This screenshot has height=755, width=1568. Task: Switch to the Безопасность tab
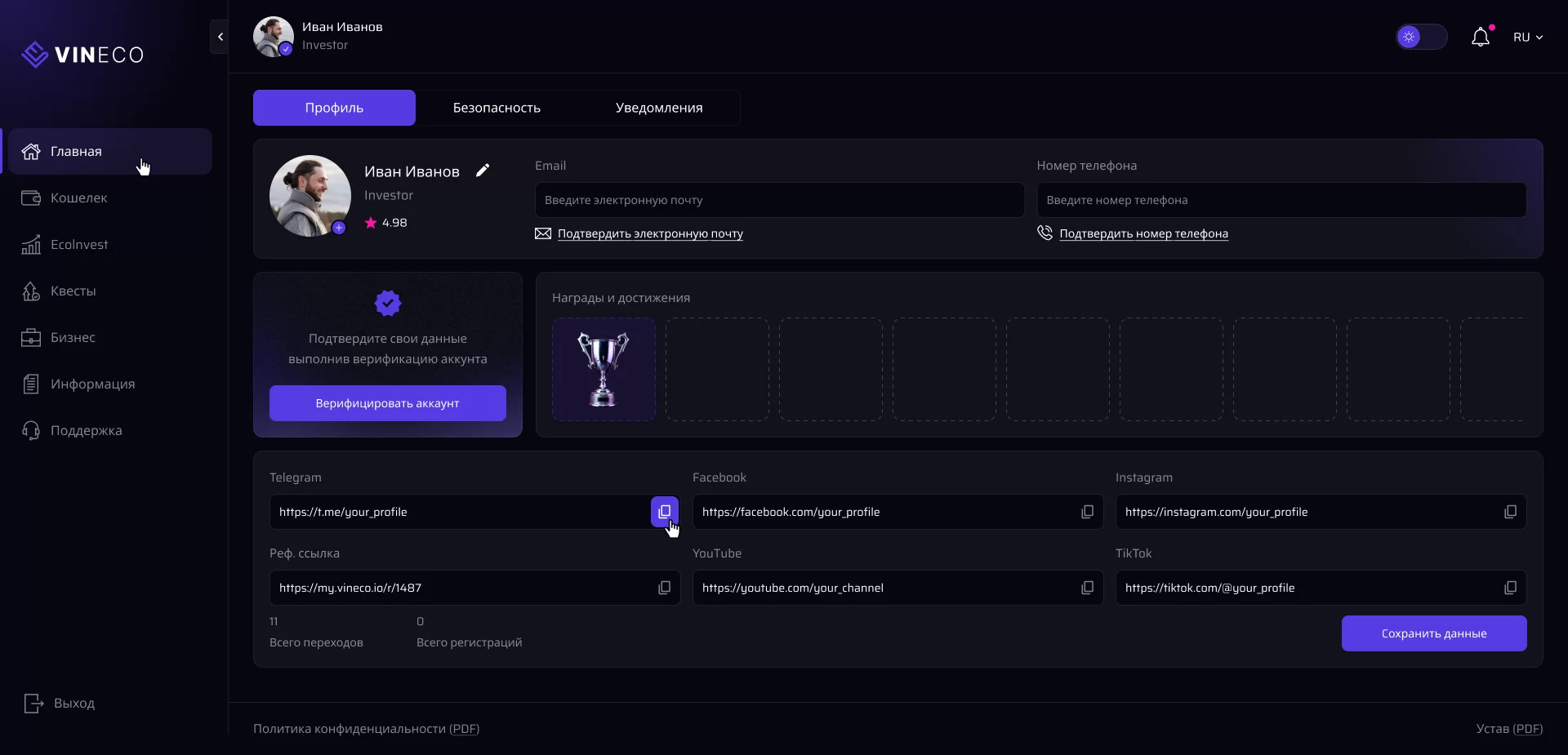pyautogui.click(x=497, y=108)
